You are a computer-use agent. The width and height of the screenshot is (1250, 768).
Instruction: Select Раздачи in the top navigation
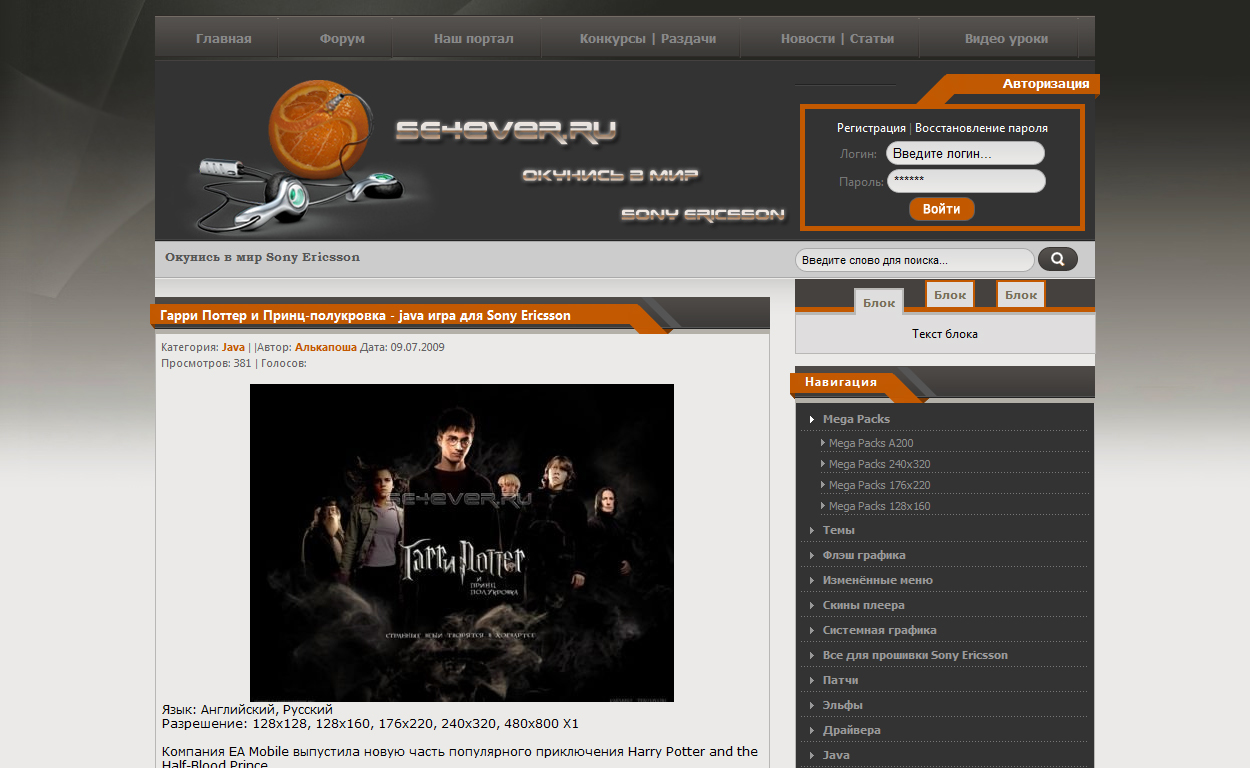689,39
